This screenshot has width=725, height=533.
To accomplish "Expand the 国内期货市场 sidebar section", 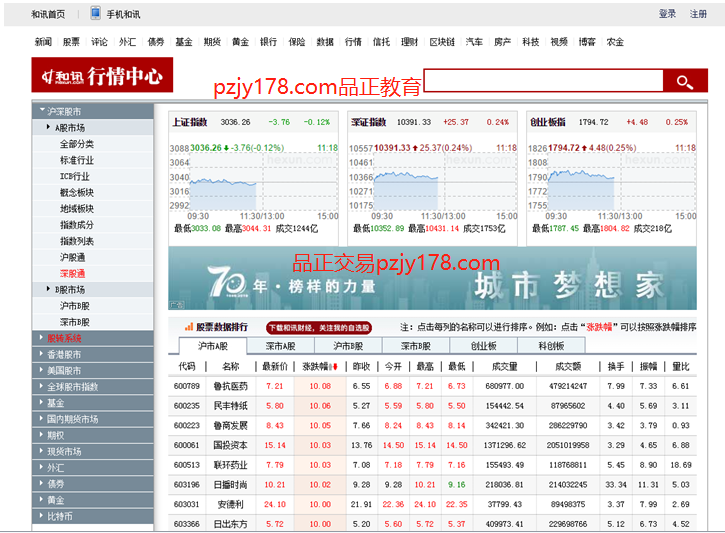I will pos(93,419).
